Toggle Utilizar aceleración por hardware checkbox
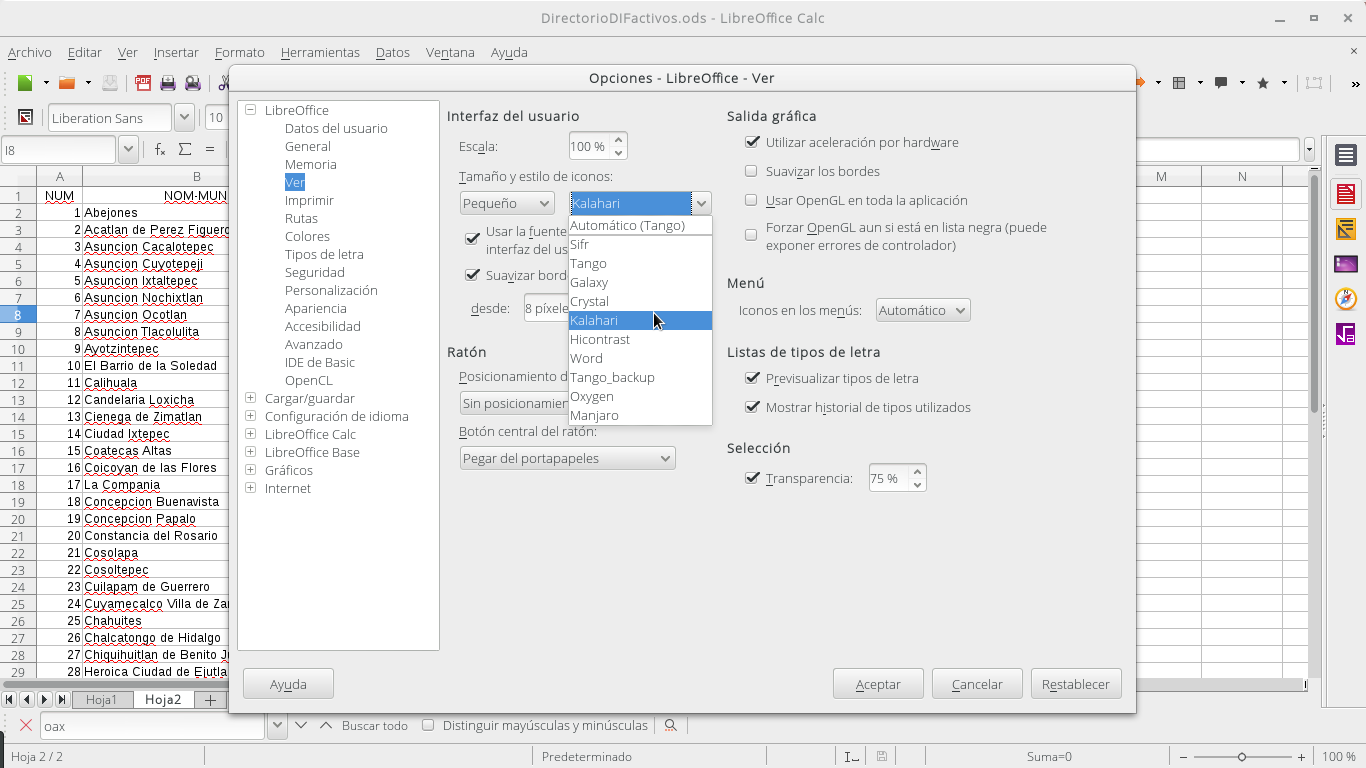The height and width of the screenshot is (768, 1366). [x=752, y=142]
